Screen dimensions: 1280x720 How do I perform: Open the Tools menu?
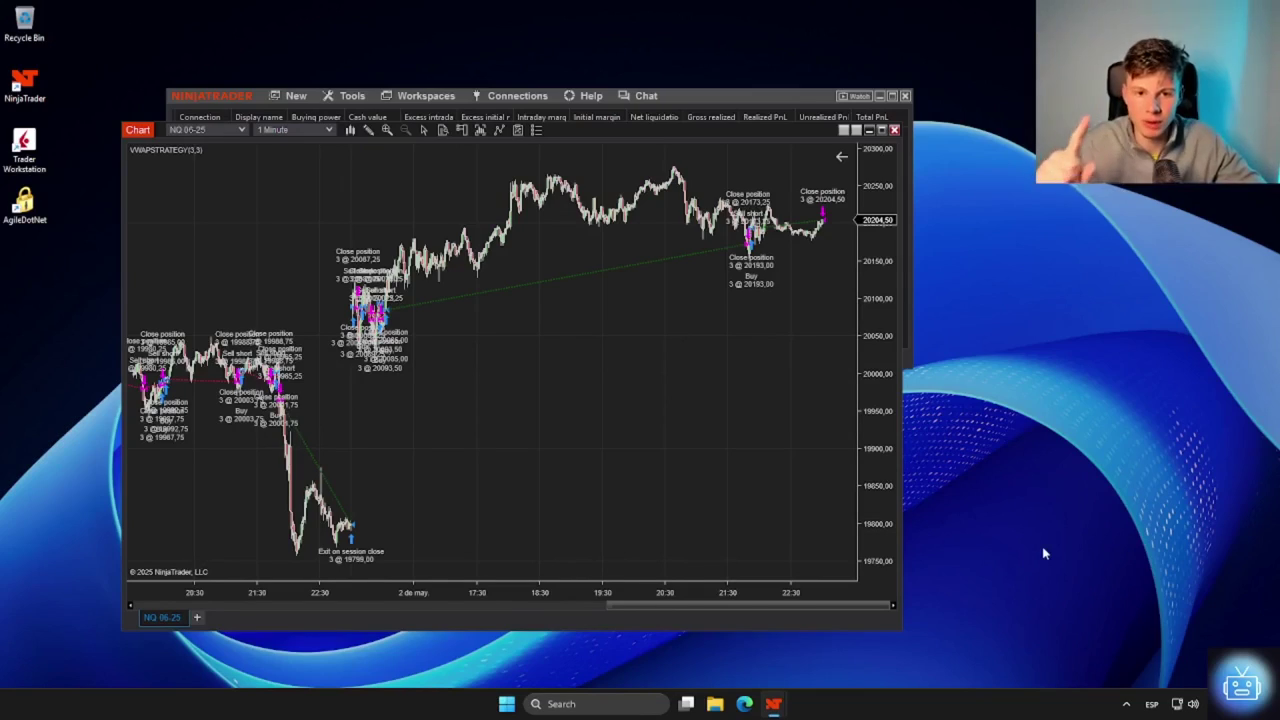[x=344, y=96]
